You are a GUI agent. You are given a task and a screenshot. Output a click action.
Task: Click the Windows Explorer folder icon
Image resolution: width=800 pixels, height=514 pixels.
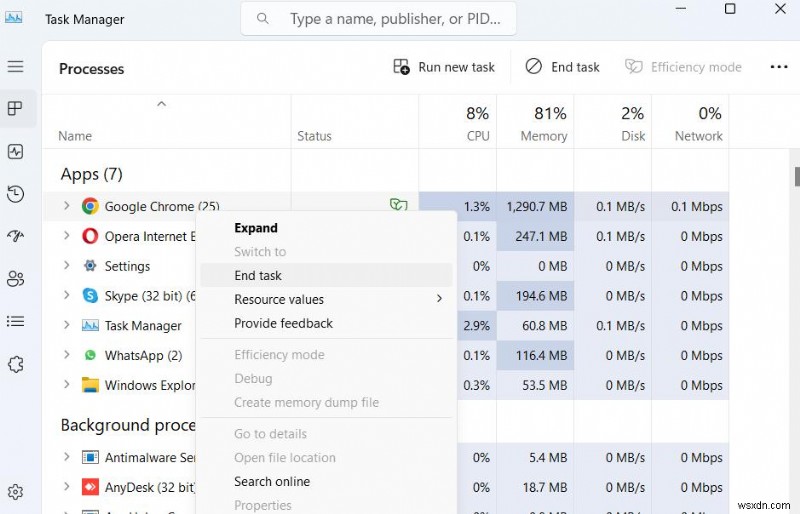tap(90, 385)
